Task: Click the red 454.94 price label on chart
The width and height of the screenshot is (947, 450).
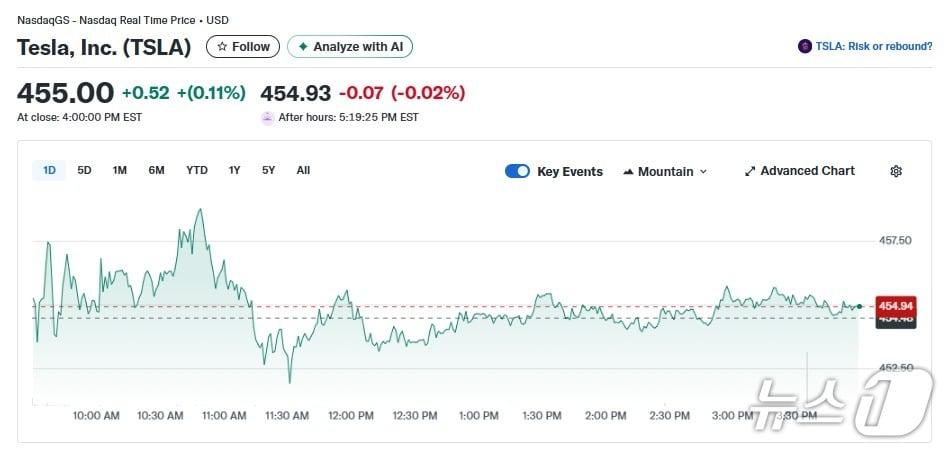Action: [x=894, y=305]
